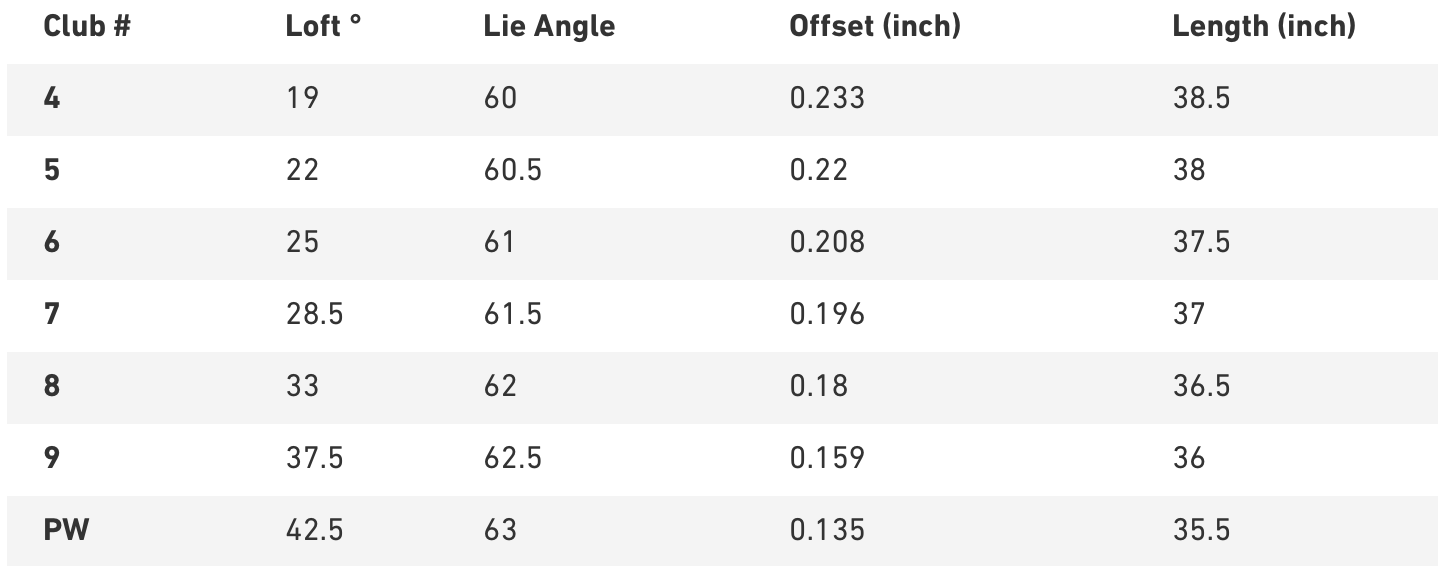The height and width of the screenshot is (566, 1438).
Task: Click the Lie Angle column header
Action: click(x=549, y=27)
